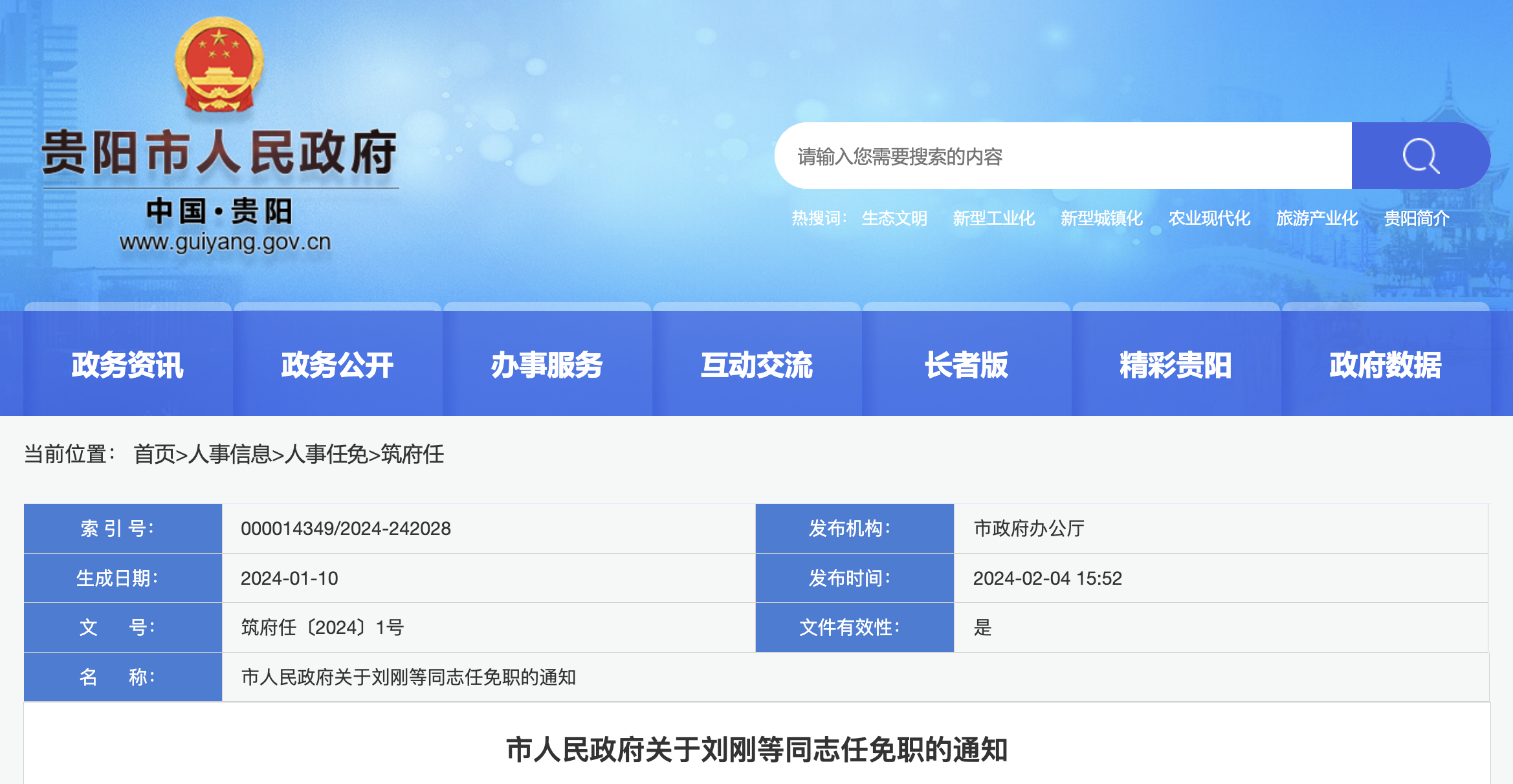Go to 首页 in the breadcrumb

pos(154,454)
